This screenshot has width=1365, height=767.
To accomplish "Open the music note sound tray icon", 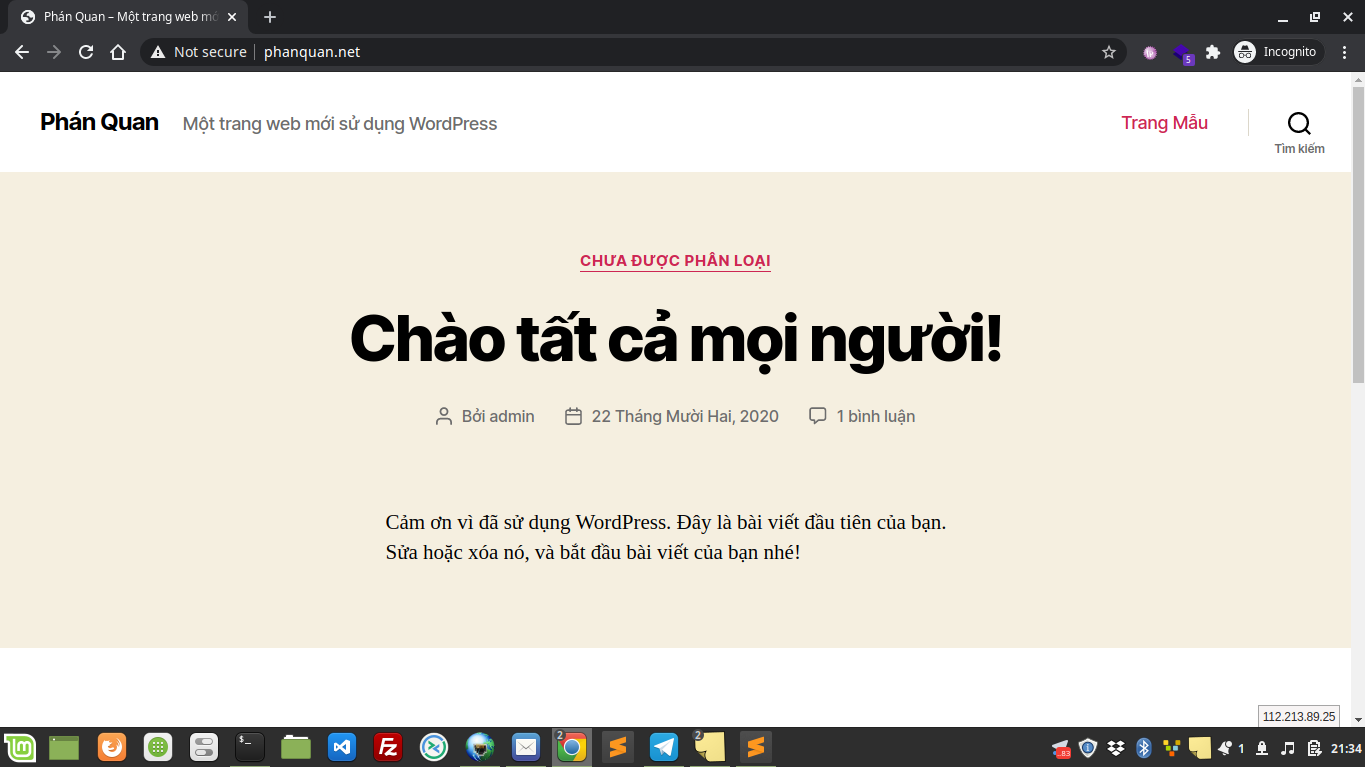I will tap(1288, 748).
